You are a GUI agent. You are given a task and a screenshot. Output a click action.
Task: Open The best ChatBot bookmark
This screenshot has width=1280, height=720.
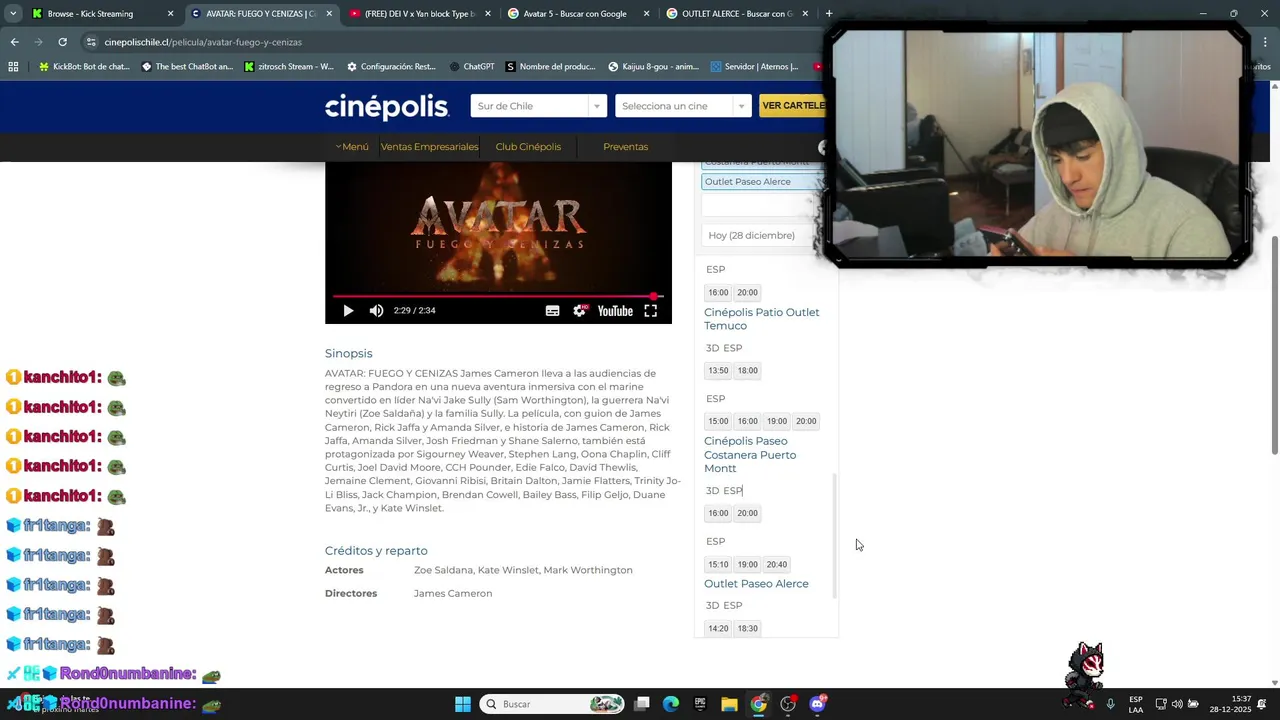pyautogui.click(x=187, y=67)
